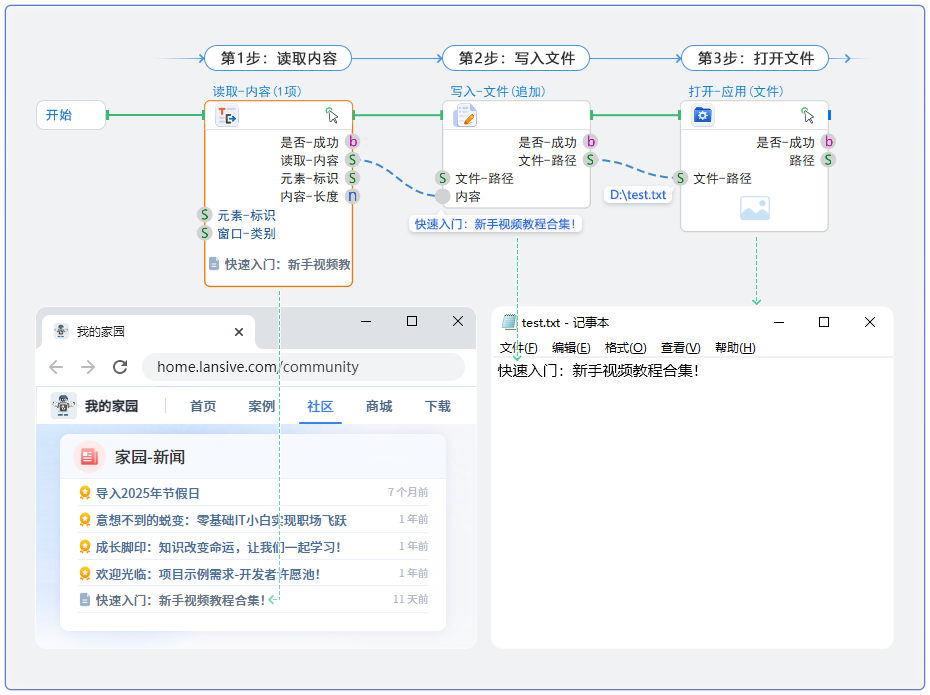This screenshot has height=695, width=930.
Task: Click the cursor picker icon in 读取-内容 node
Action: click(332, 116)
